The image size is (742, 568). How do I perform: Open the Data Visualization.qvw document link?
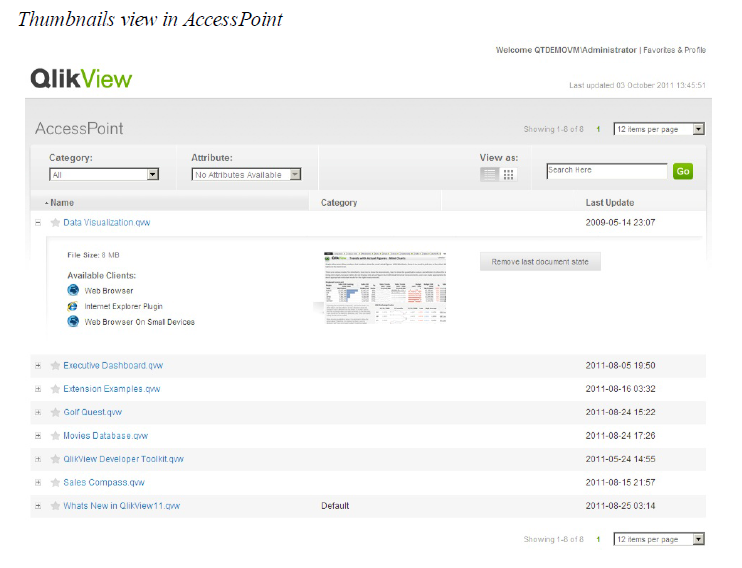click(106, 222)
